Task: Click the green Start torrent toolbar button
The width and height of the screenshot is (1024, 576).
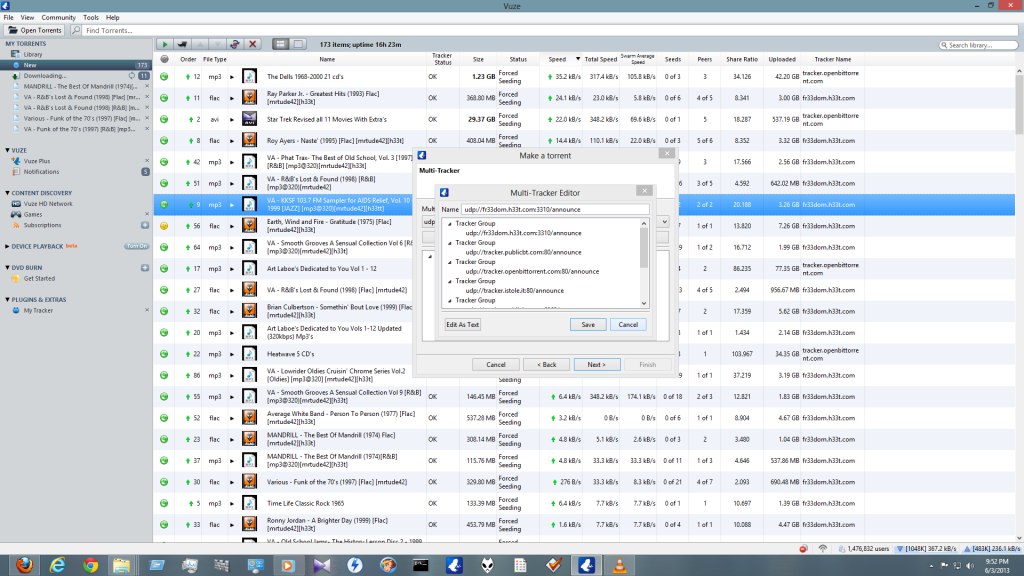Action: tap(165, 44)
